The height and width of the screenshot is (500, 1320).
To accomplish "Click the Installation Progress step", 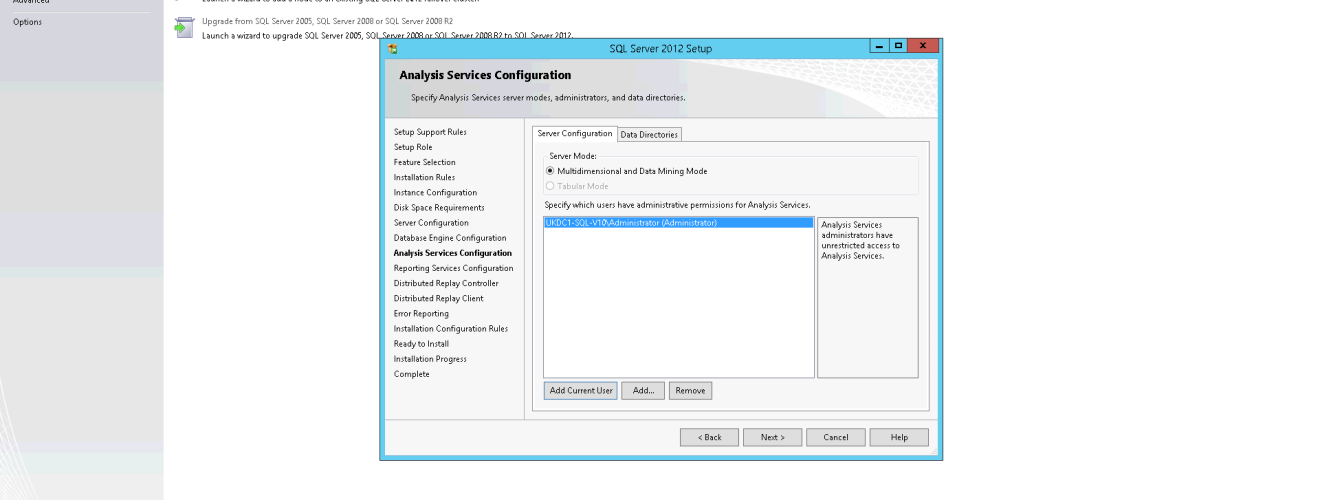I will [430, 359].
